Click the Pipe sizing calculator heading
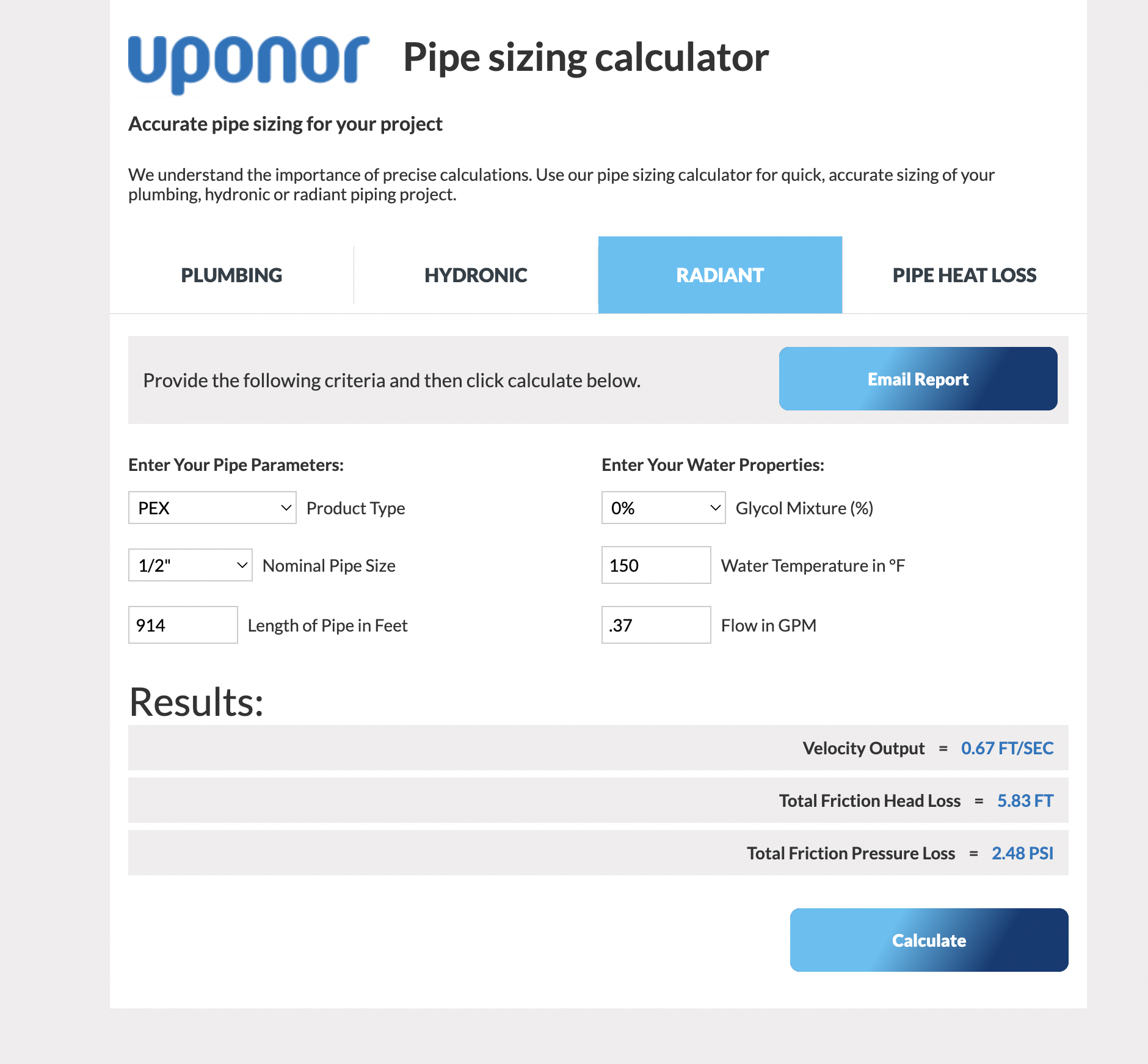 tap(586, 58)
